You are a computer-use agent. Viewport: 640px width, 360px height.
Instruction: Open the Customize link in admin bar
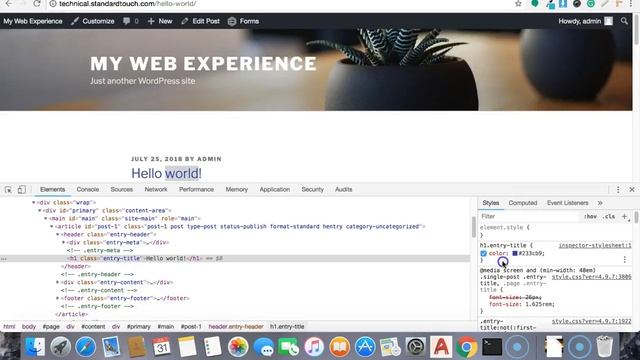pyautogui.click(x=93, y=21)
